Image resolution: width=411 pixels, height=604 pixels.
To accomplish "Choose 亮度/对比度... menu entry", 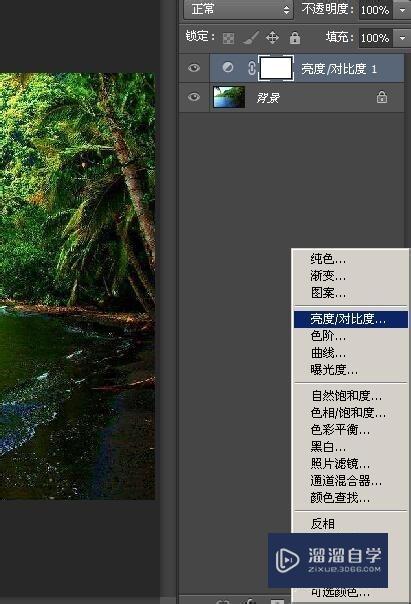I will pyautogui.click(x=351, y=319).
